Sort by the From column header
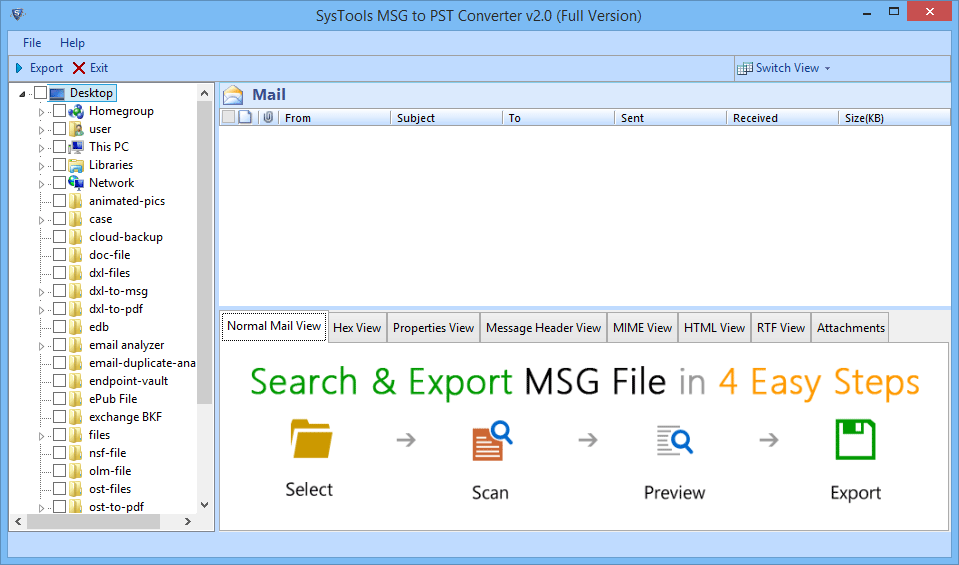The image size is (959, 565). point(335,118)
